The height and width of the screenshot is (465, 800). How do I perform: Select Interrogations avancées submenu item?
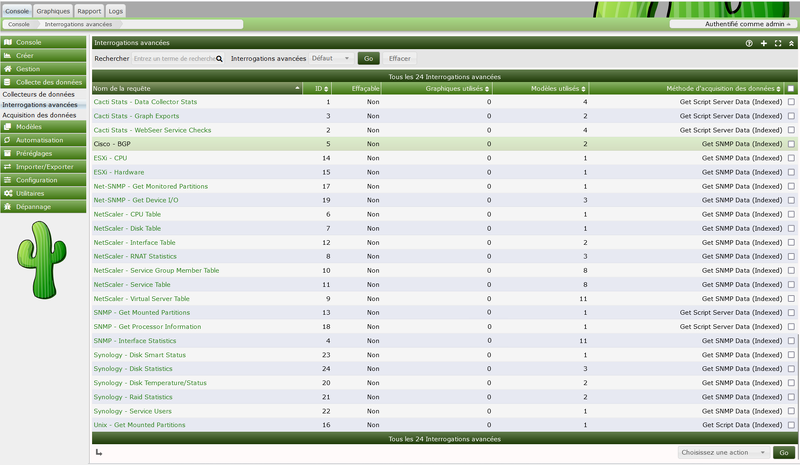[x=40, y=105]
